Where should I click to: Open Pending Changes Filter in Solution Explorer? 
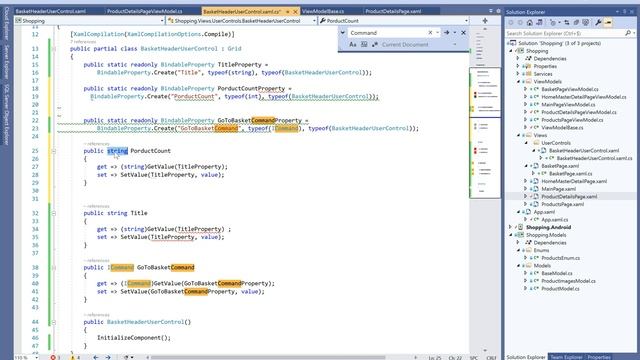553,23
